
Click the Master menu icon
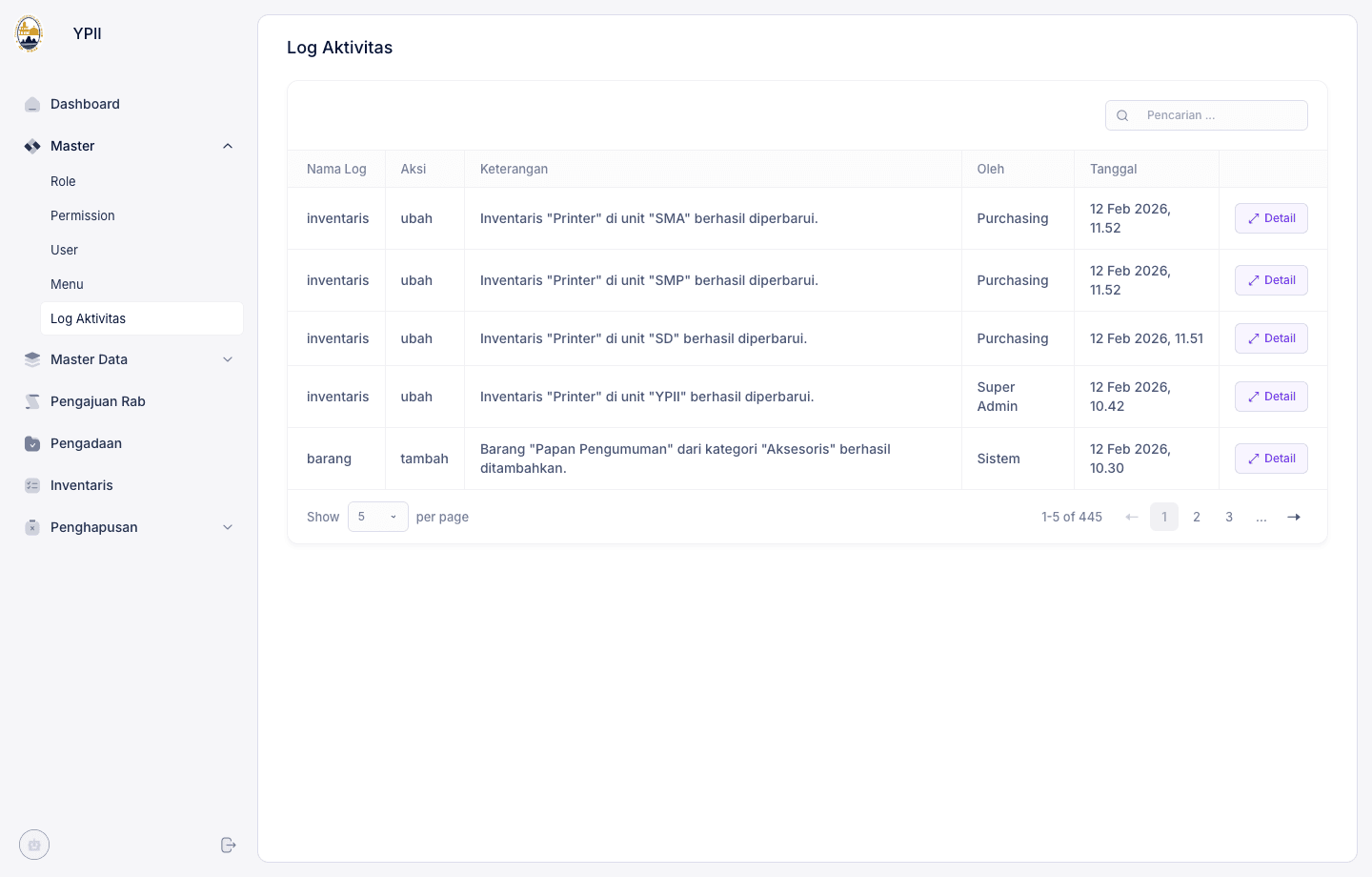[x=32, y=146]
